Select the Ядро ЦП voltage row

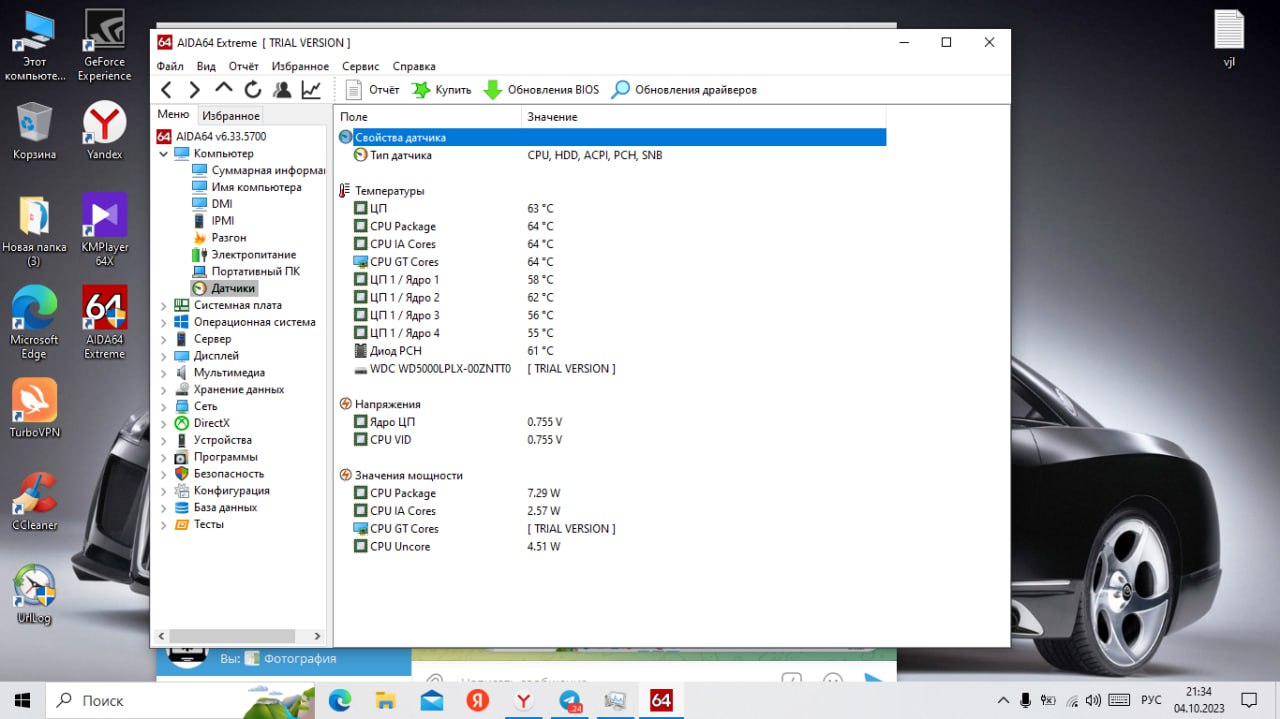[x=611, y=422]
